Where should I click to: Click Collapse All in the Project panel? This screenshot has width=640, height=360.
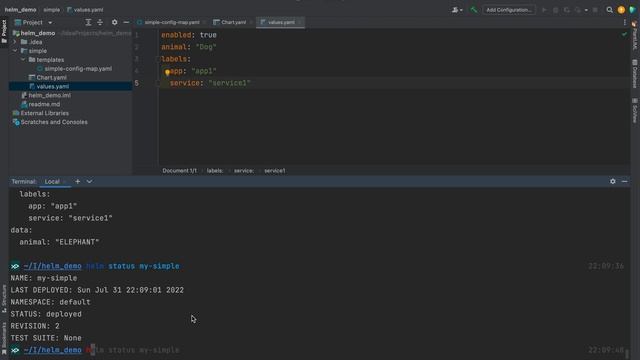tap(100, 22)
